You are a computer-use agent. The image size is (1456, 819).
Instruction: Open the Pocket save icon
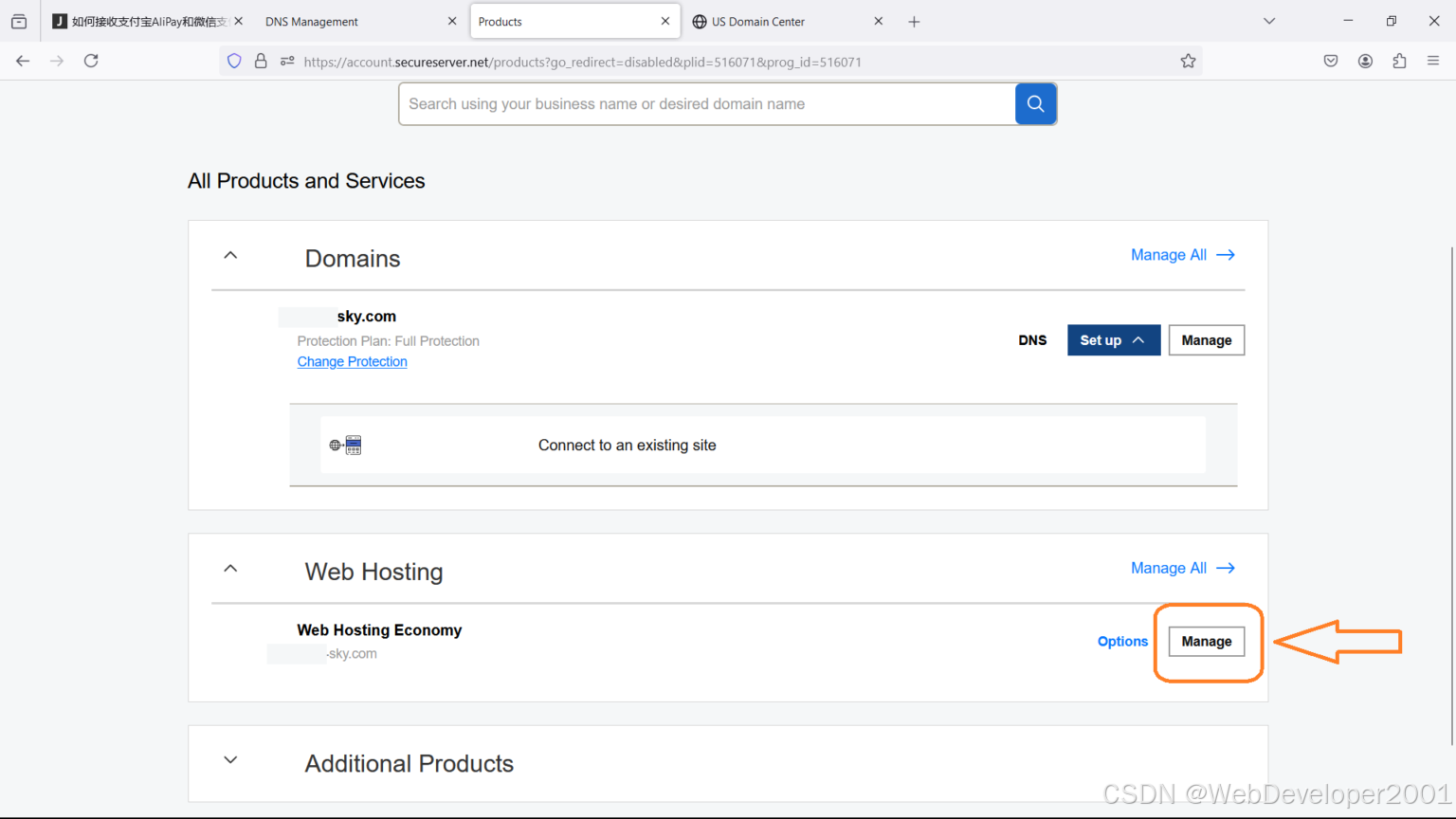pos(1331,61)
